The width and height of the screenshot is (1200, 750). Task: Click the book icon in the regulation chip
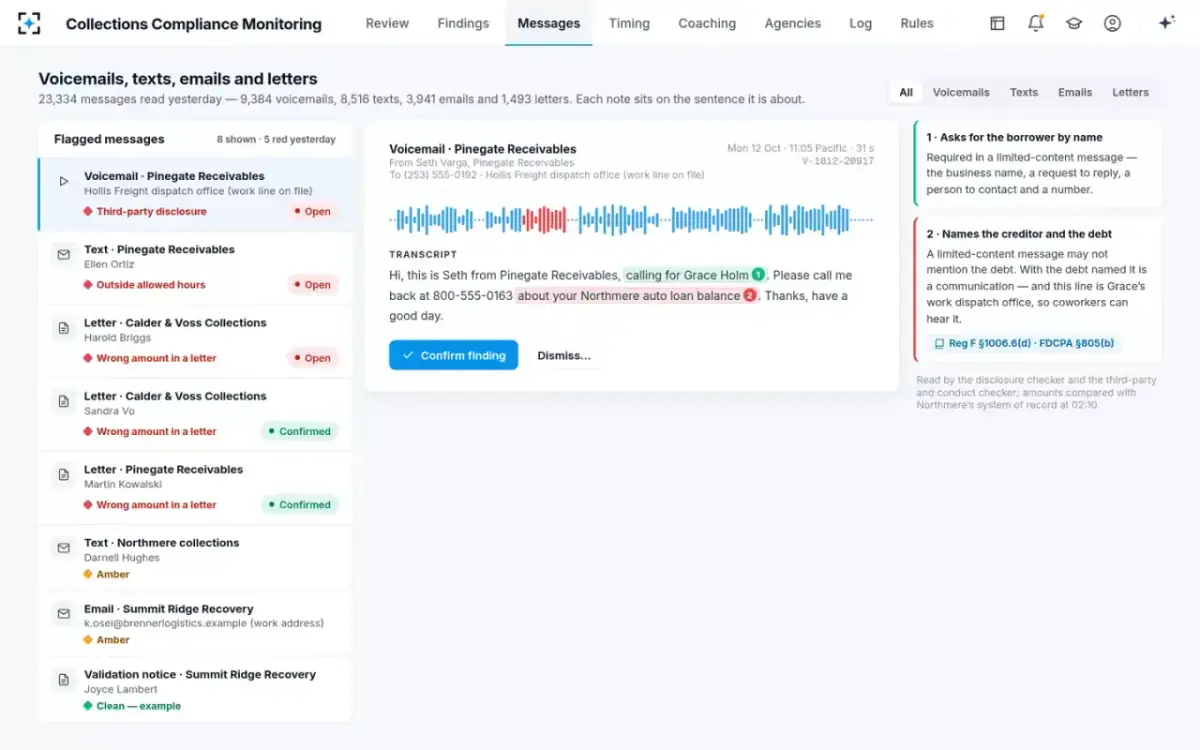pyautogui.click(x=939, y=343)
